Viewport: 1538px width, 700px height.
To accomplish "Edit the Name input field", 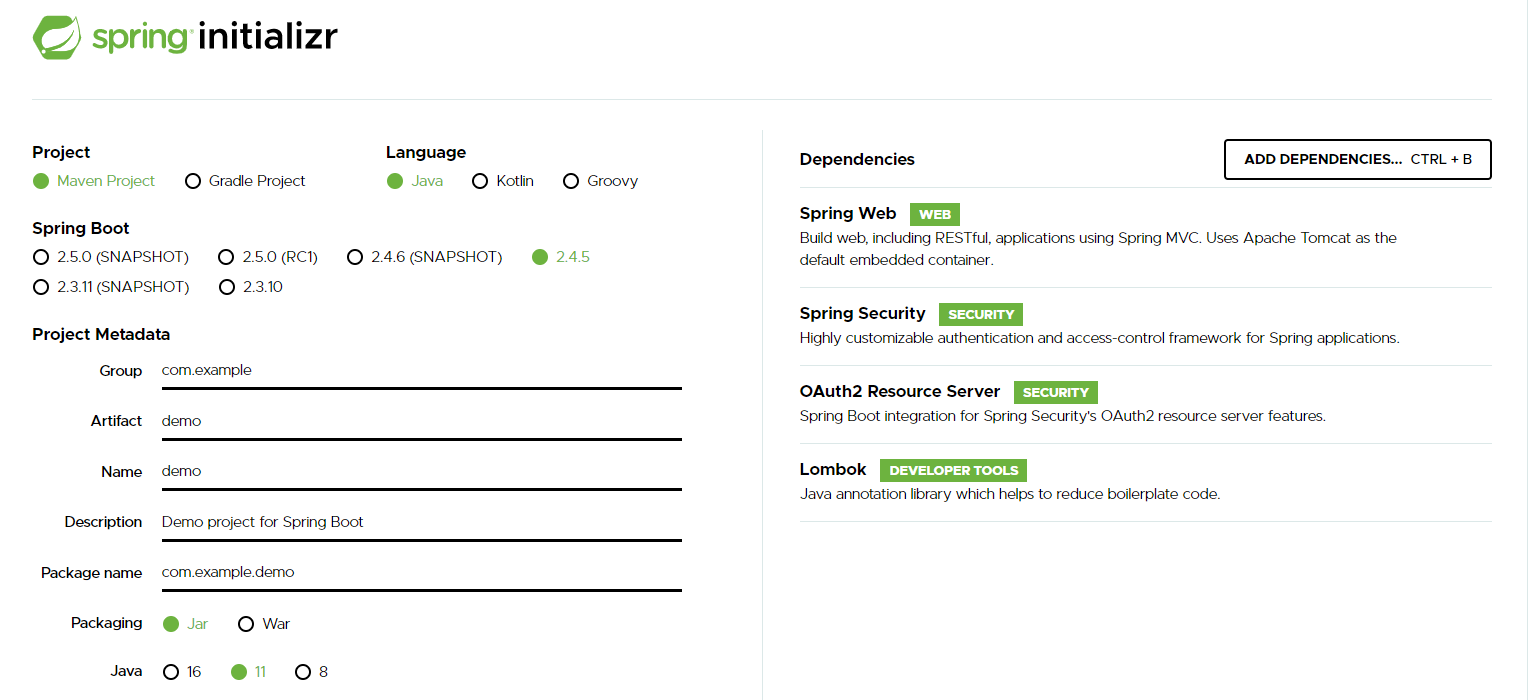I will coord(421,471).
